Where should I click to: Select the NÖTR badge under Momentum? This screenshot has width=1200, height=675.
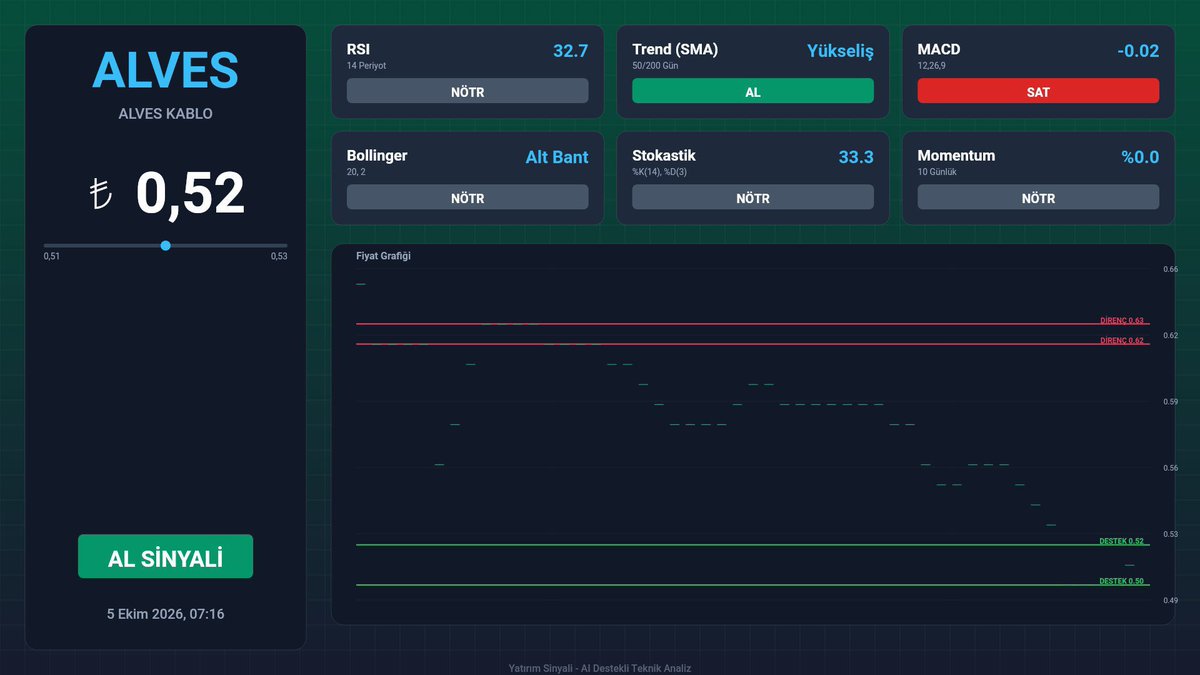[x=1038, y=198]
